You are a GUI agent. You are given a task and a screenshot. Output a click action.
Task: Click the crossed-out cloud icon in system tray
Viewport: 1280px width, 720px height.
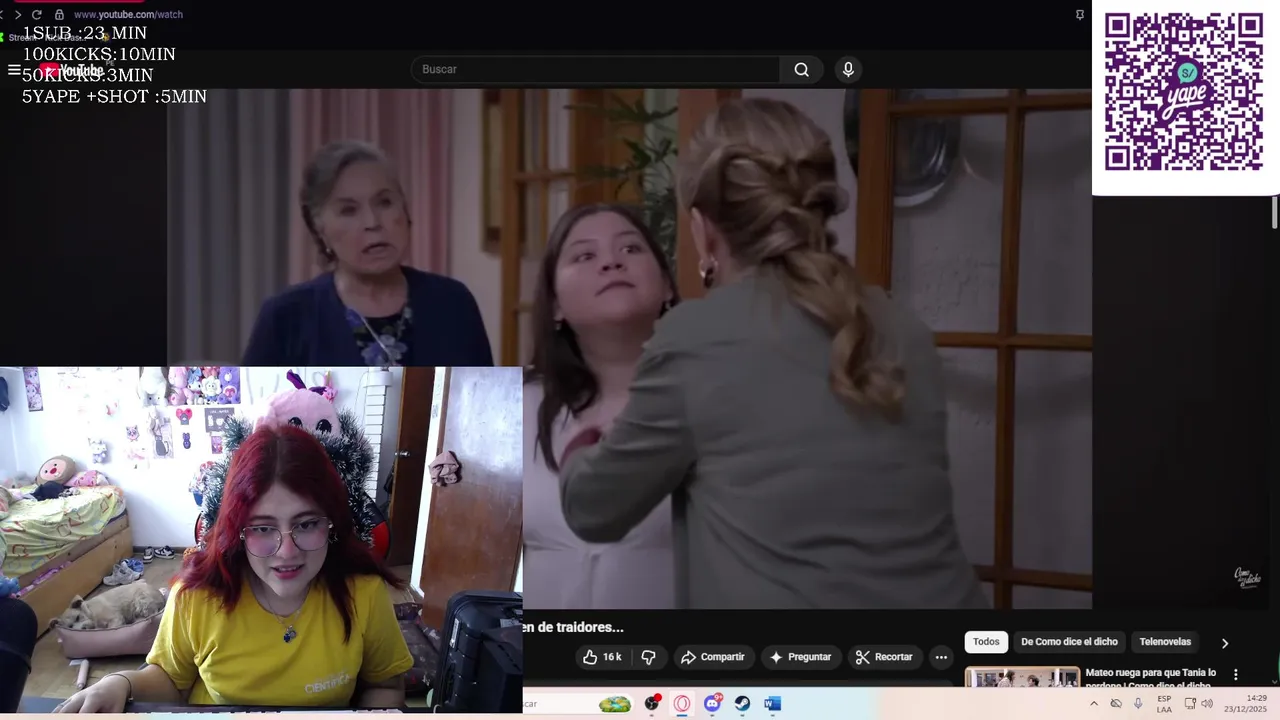1116,704
